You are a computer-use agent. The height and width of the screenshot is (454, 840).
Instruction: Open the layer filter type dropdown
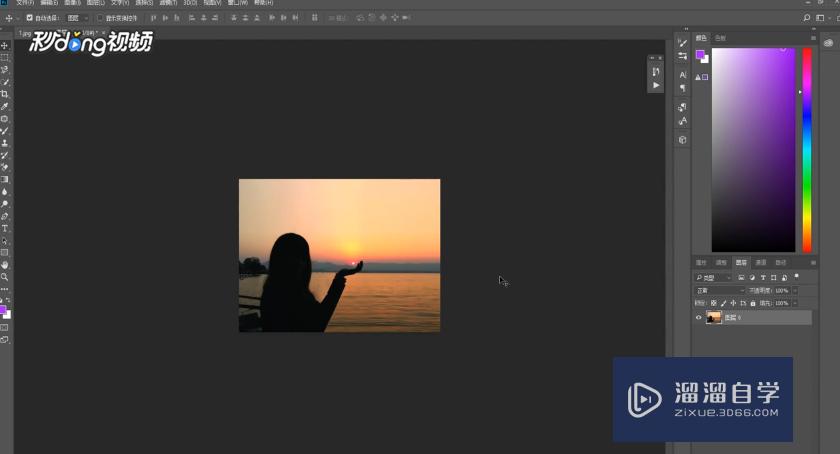(x=716, y=277)
